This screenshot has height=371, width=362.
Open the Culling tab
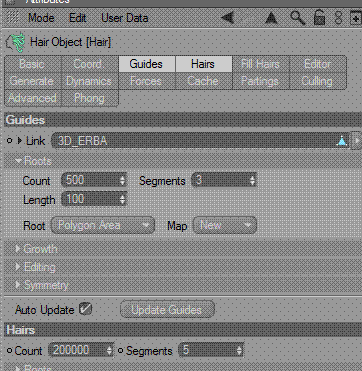click(x=318, y=81)
